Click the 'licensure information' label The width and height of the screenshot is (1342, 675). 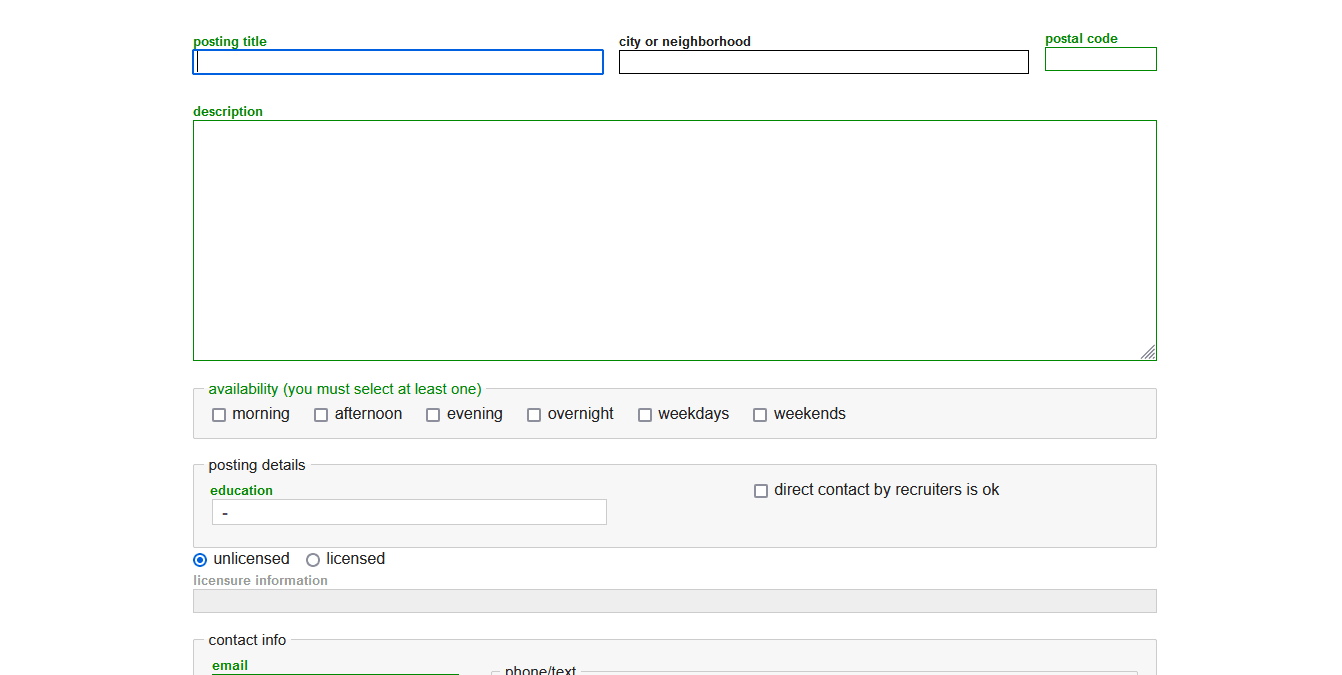point(260,581)
